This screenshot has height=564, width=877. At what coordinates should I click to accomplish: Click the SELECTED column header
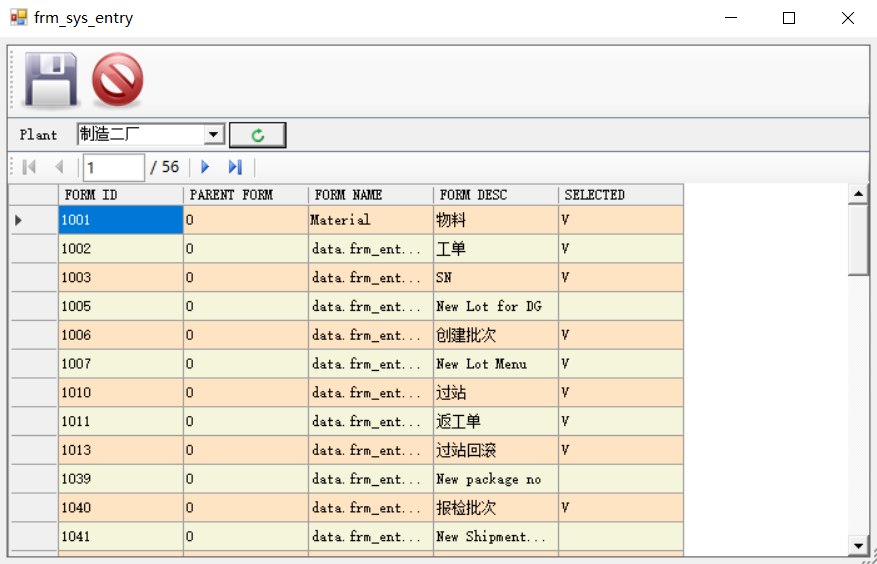[620, 195]
